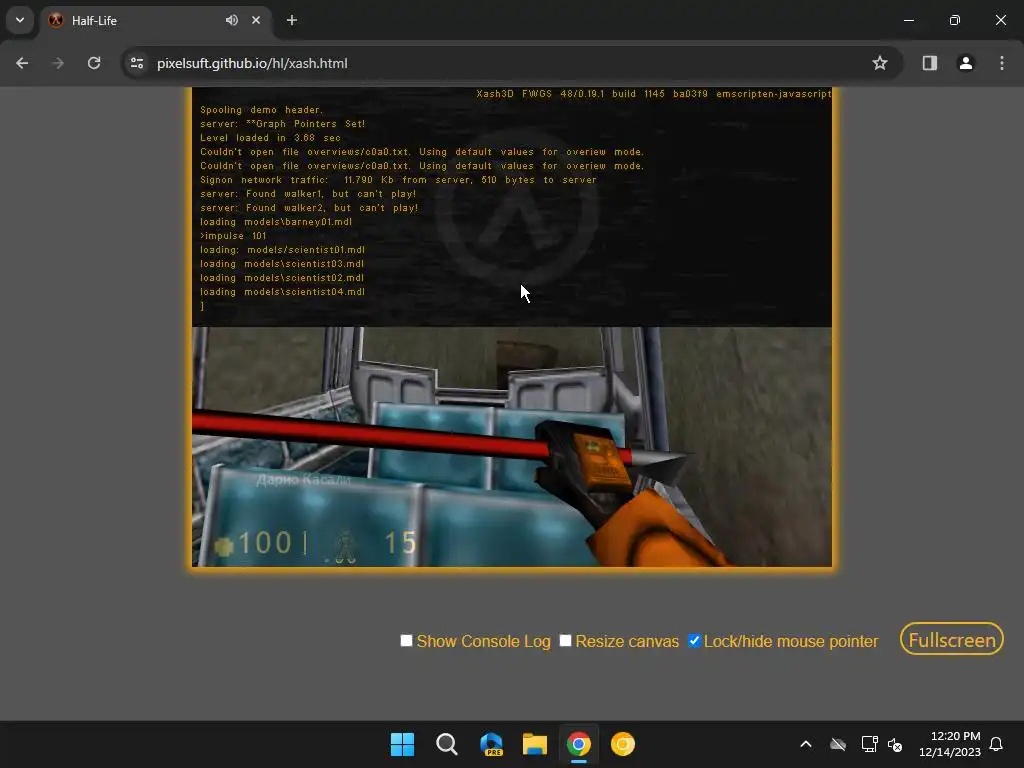
Task: Click the address bar URL
Action: (x=252, y=63)
